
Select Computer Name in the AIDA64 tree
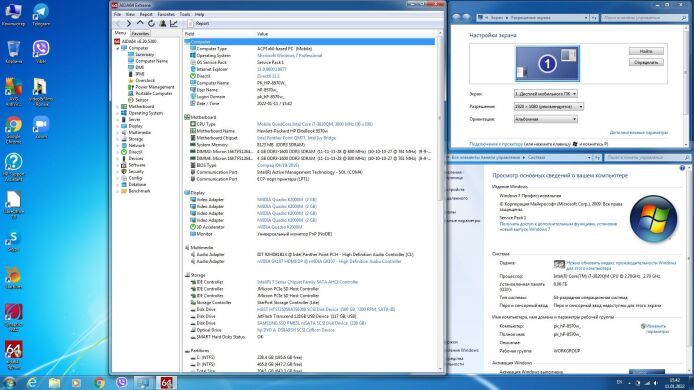[x=151, y=61]
